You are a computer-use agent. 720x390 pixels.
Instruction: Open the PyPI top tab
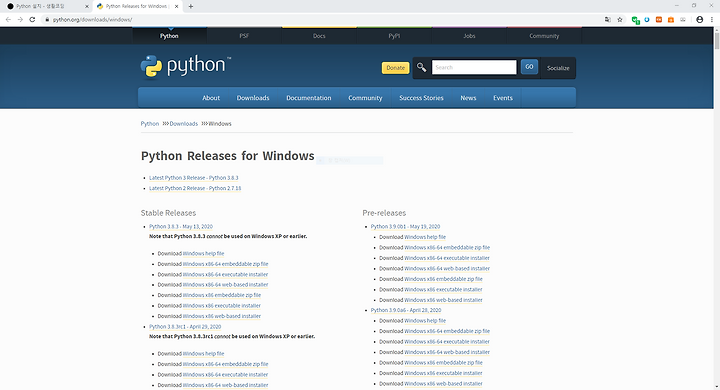[394, 36]
